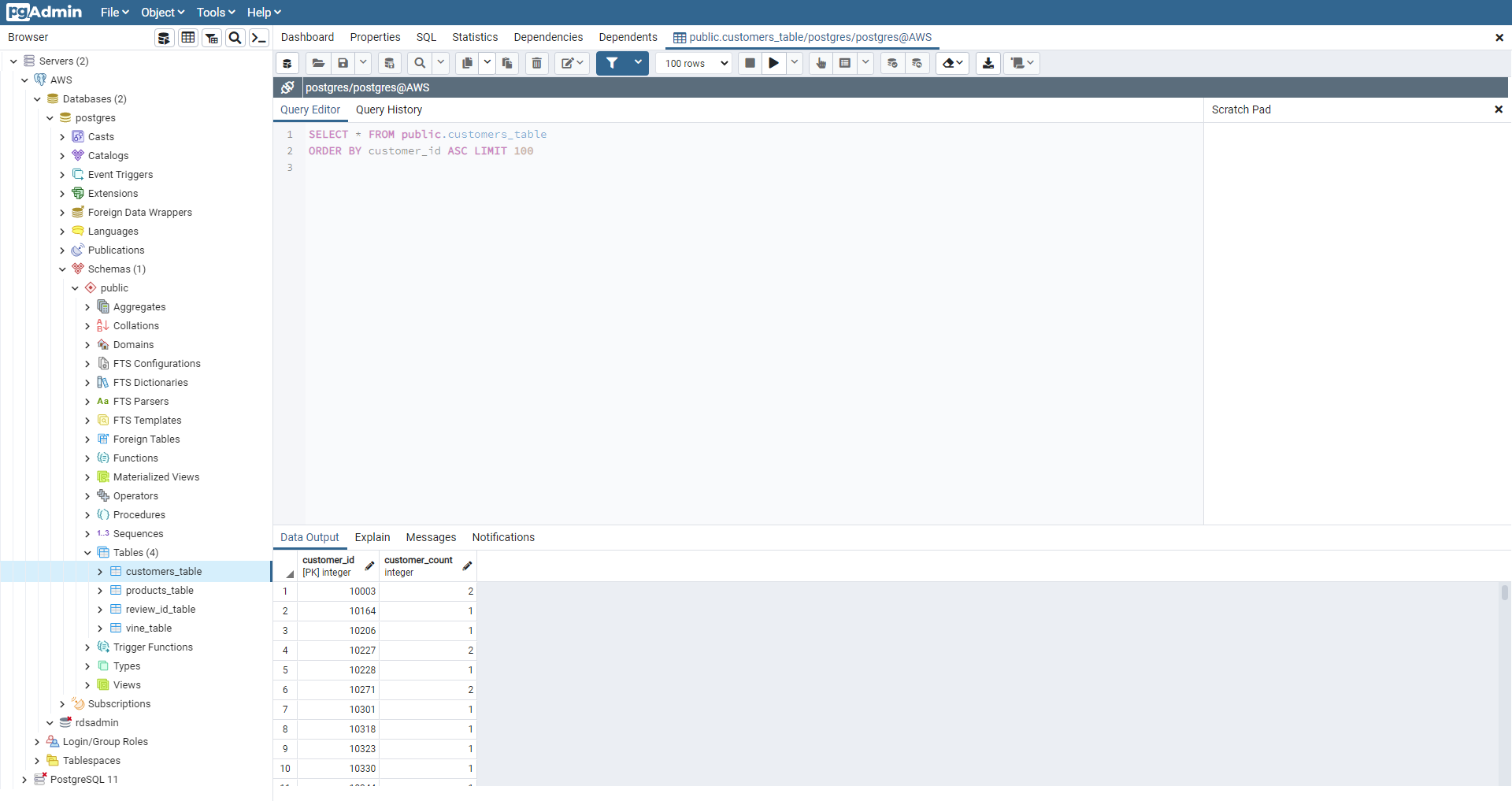Screen dimensions: 1512x801
Task: Open the Help menu
Action: point(264,13)
